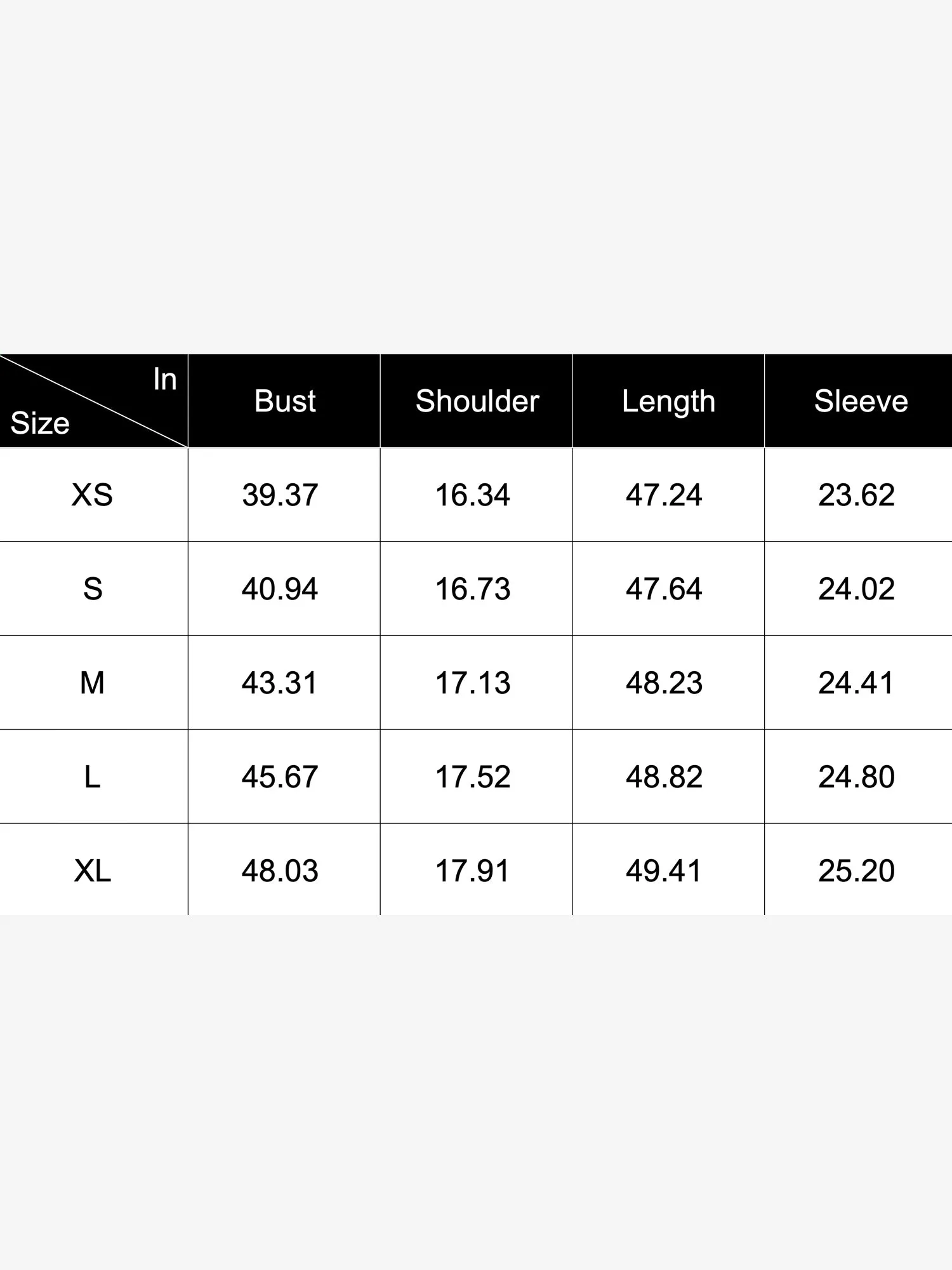Click the L size row label

[x=93, y=777]
